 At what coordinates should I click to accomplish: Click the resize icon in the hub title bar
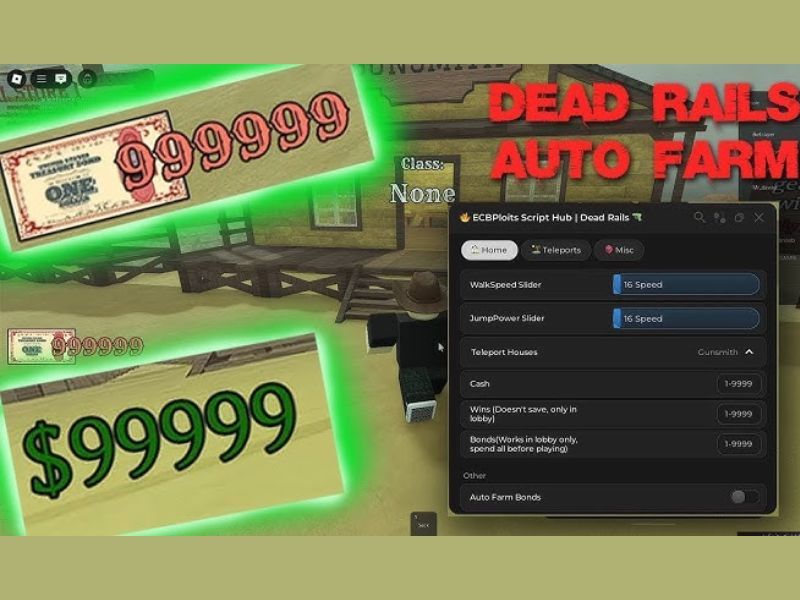pos(737,216)
